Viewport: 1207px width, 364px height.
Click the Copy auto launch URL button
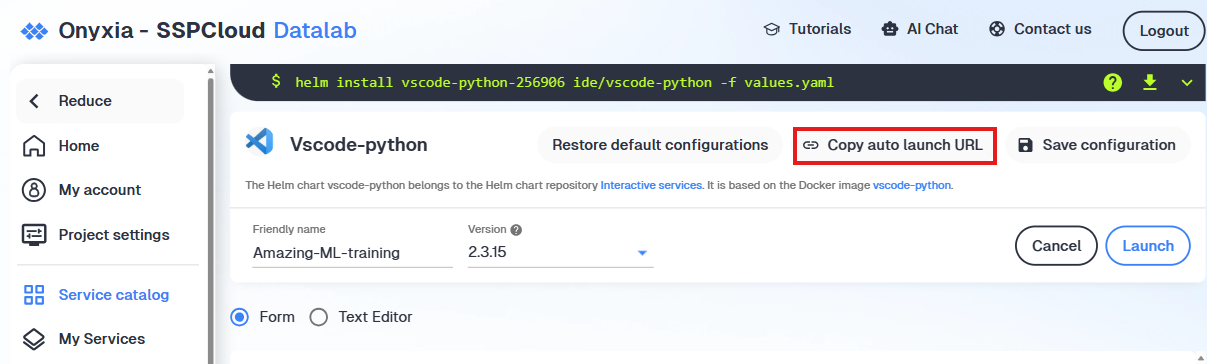(894, 145)
